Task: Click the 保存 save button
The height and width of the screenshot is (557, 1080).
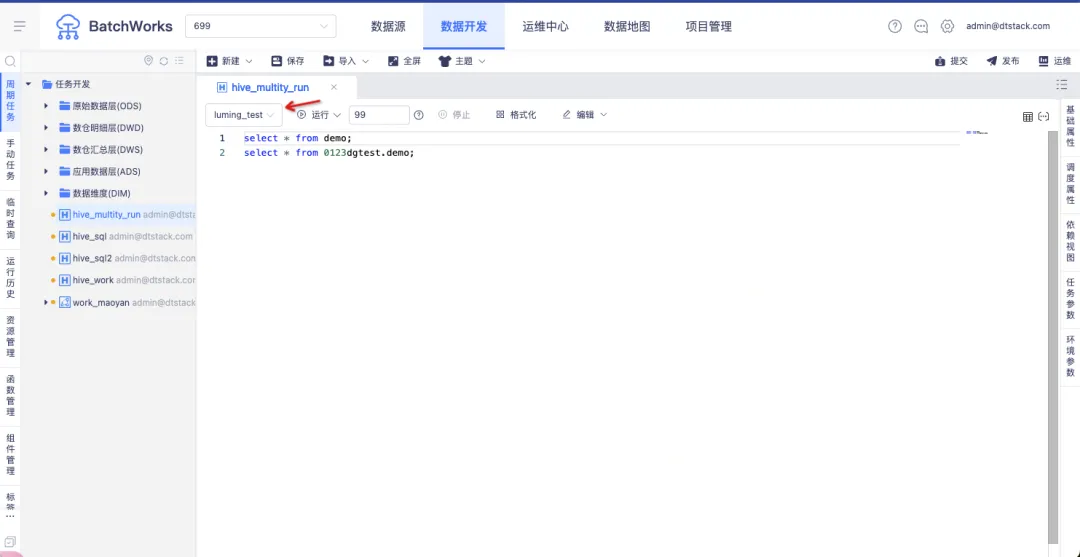Action: [x=288, y=61]
